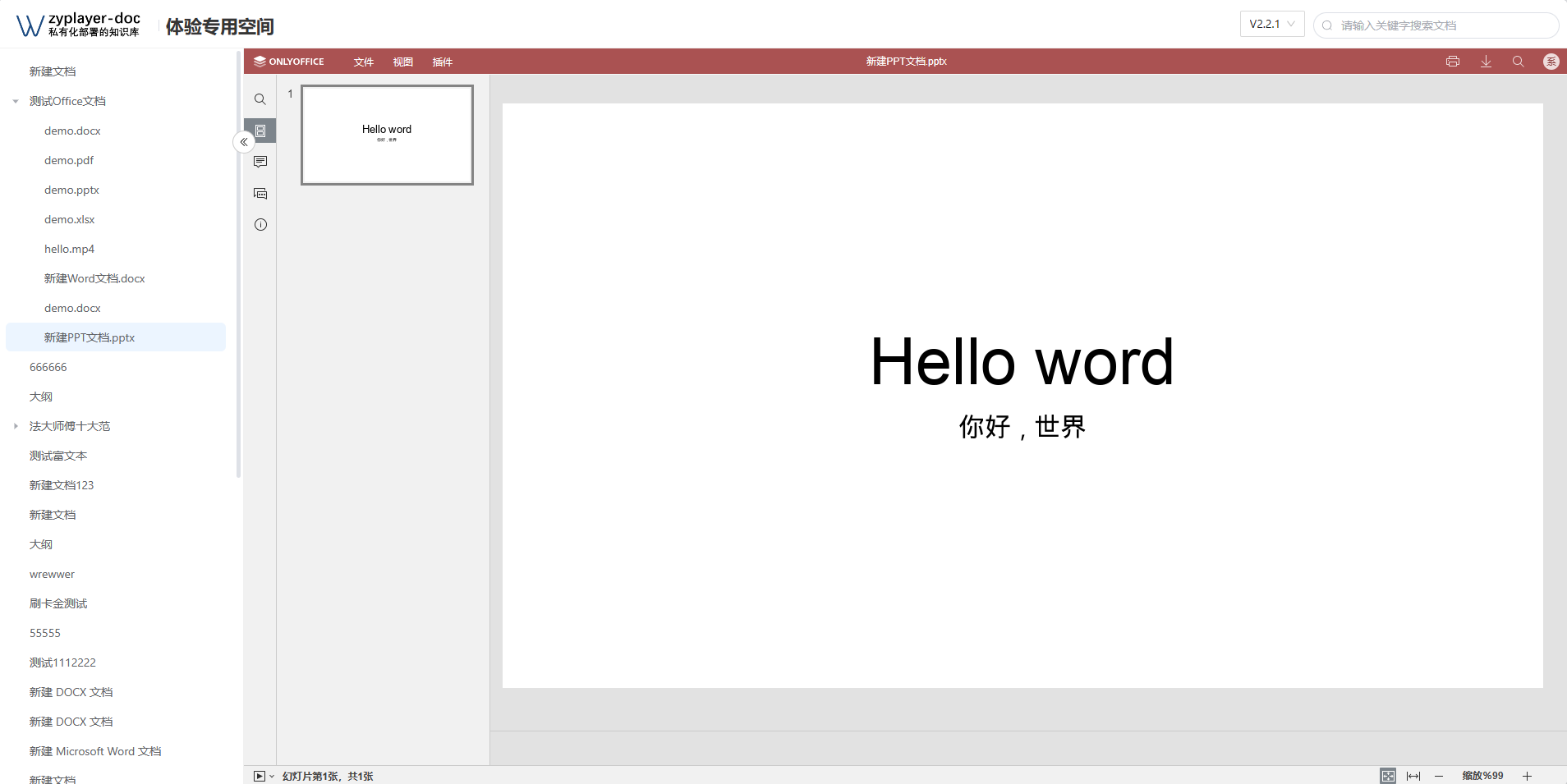Select slide 1 thumbnail
Image resolution: width=1567 pixels, height=784 pixels.
tap(387, 135)
